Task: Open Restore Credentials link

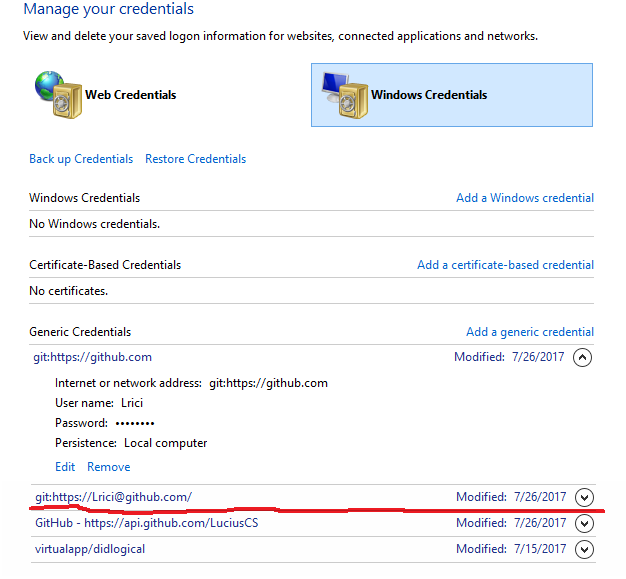Action: tap(196, 159)
